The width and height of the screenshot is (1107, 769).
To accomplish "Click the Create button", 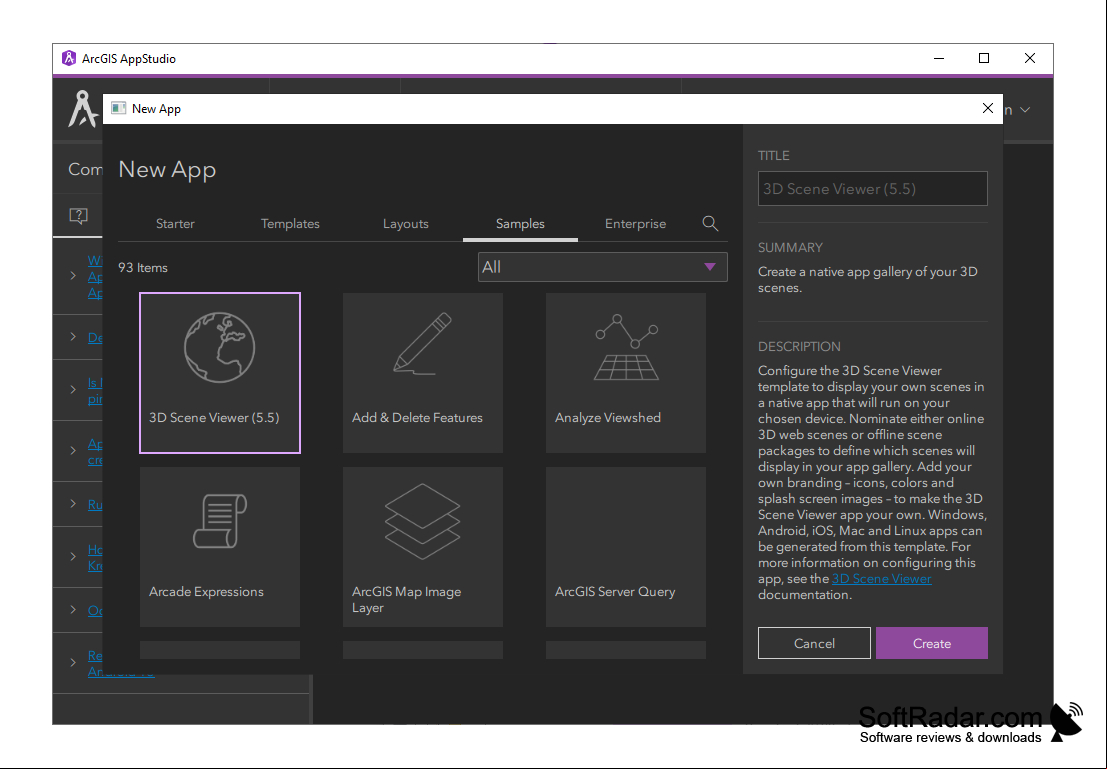I will pyautogui.click(x=932, y=643).
